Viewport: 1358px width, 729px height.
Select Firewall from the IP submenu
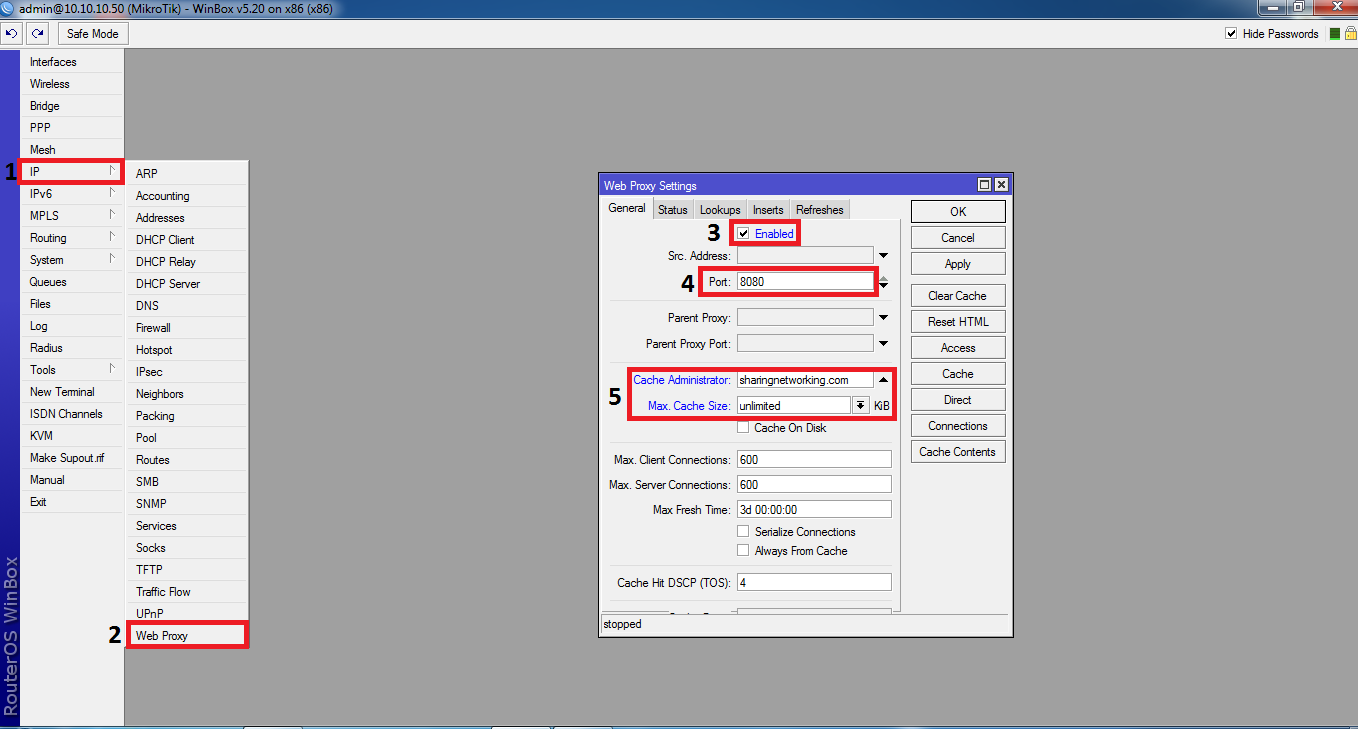point(152,327)
